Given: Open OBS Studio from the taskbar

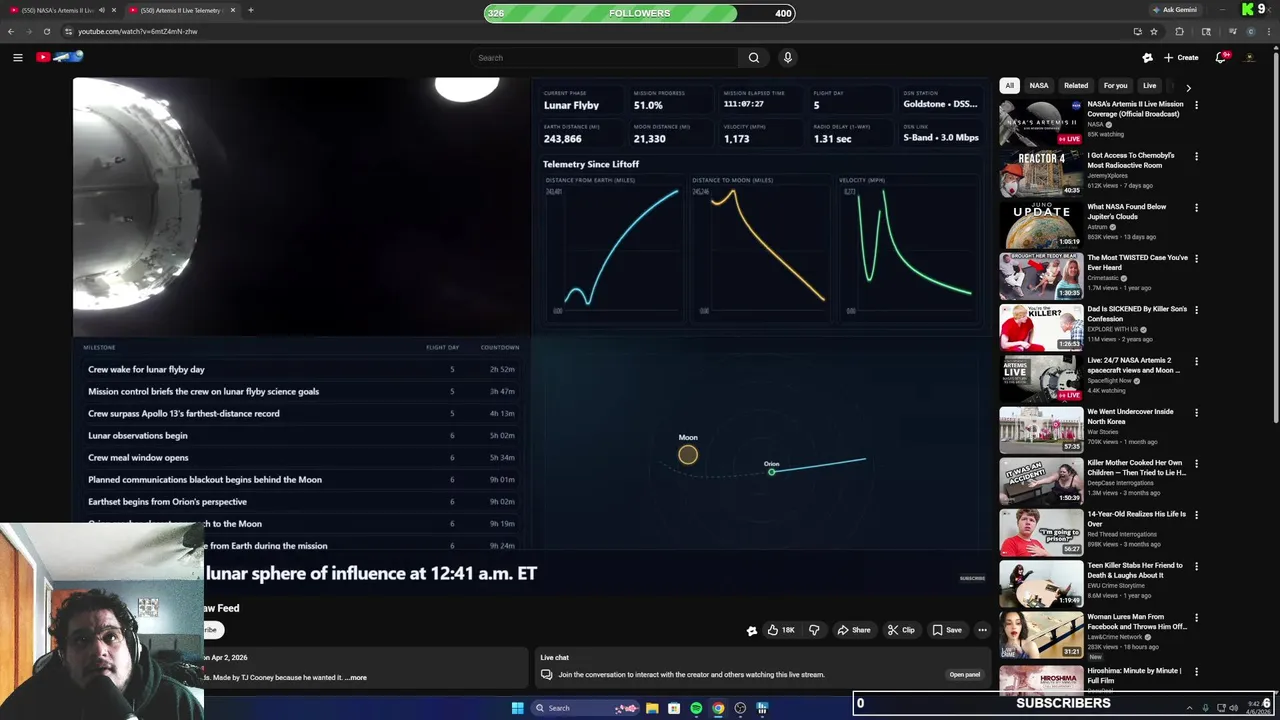Looking at the screenshot, I should coord(740,708).
